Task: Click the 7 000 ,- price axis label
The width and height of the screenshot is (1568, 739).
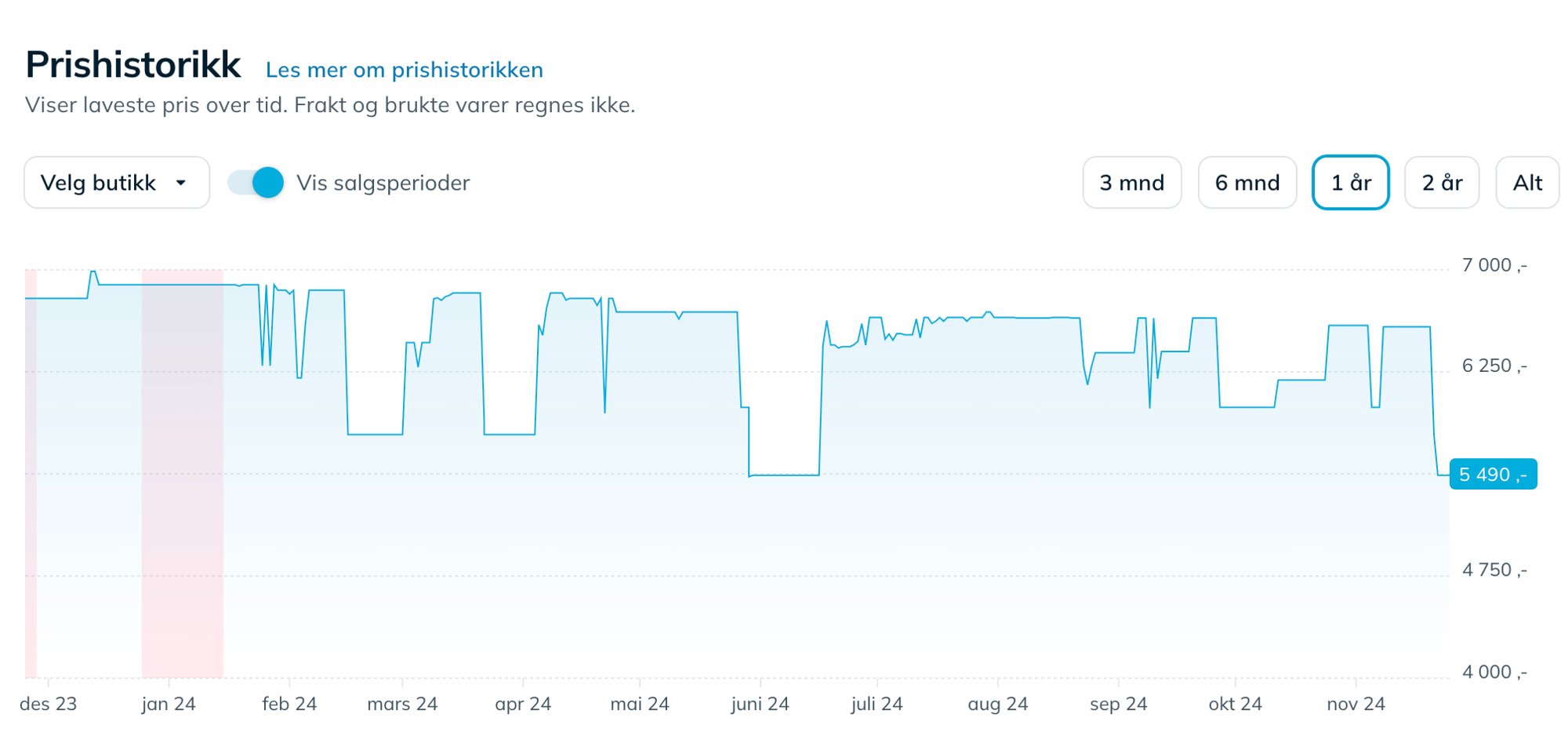Action: tap(1494, 265)
